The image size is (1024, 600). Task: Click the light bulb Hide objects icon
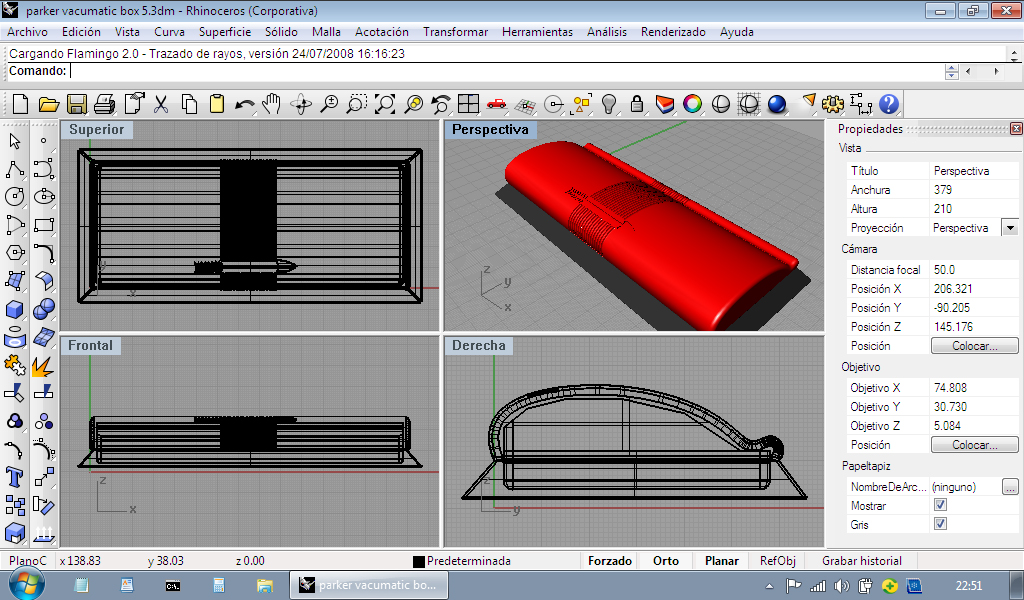[x=608, y=104]
